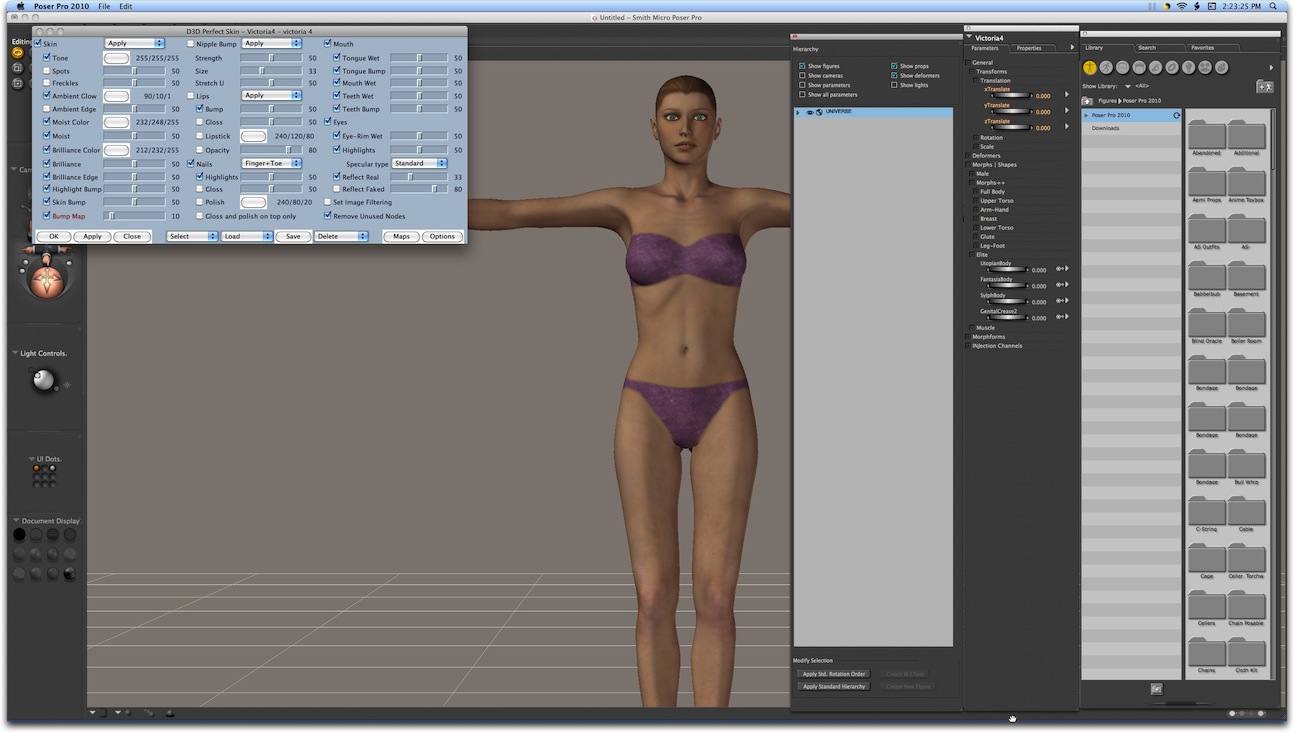Click the add-to-library folder icon

click(x=1264, y=87)
